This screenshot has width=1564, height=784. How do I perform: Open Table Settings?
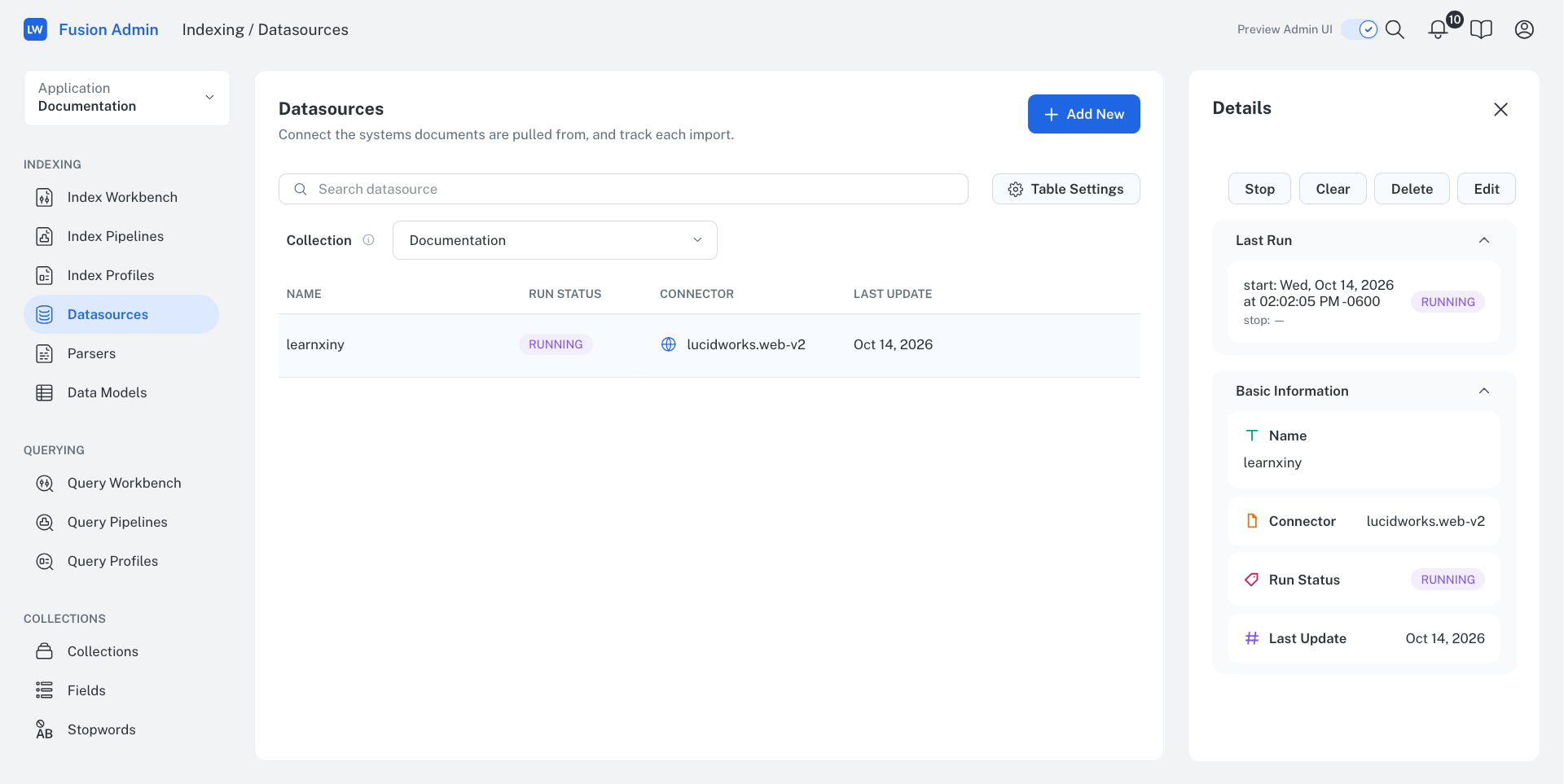[1065, 189]
